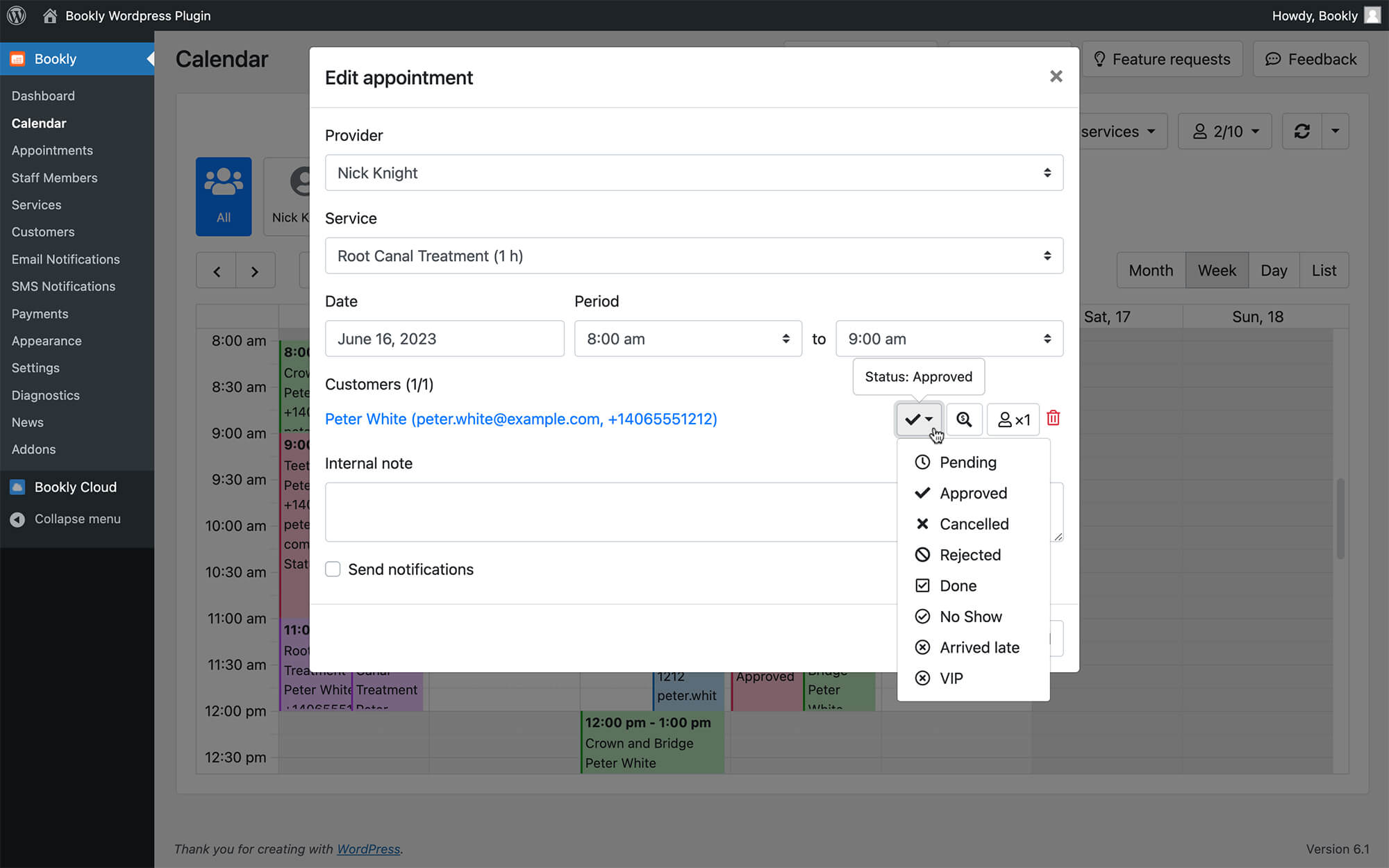Image resolution: width=1389 pixels, height=868 pixels.
Task: Click the WordPress logo icon
Action: click(16, 15)
